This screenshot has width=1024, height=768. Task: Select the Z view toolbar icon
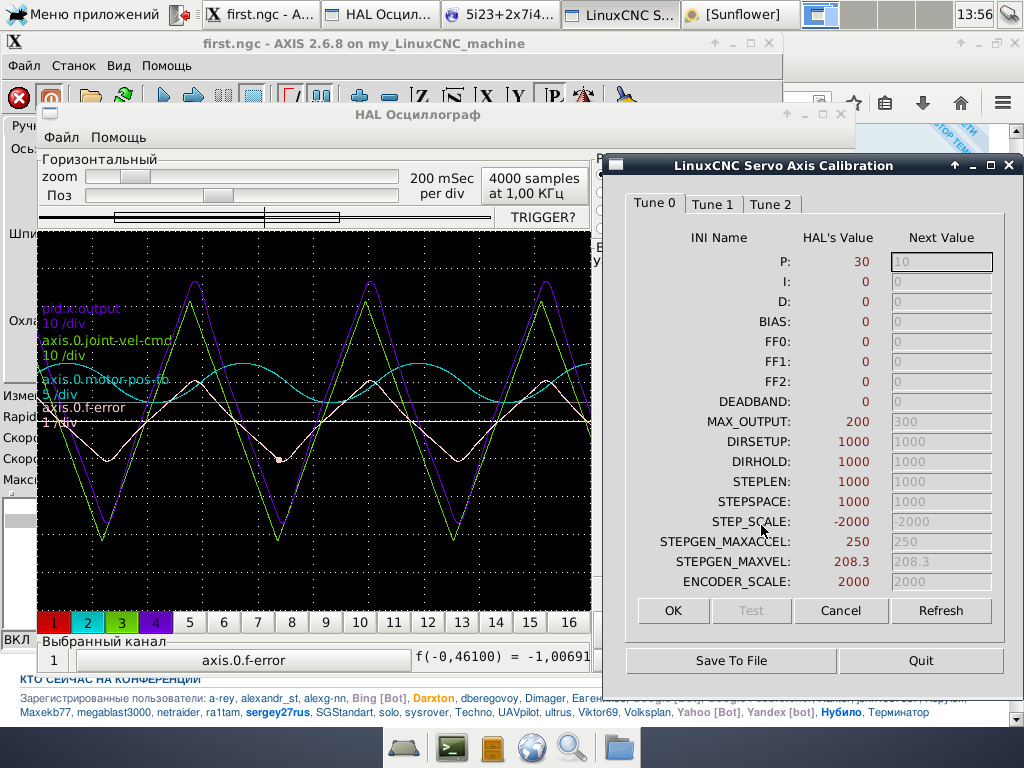[x=422, y=97]
